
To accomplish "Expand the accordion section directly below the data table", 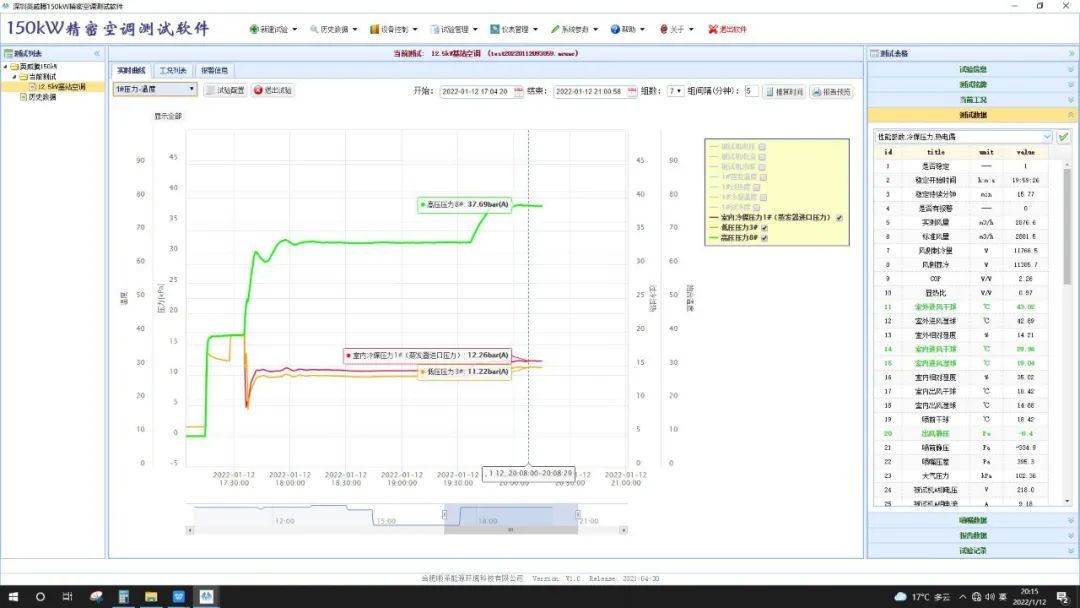I will (x=973, y=521).
